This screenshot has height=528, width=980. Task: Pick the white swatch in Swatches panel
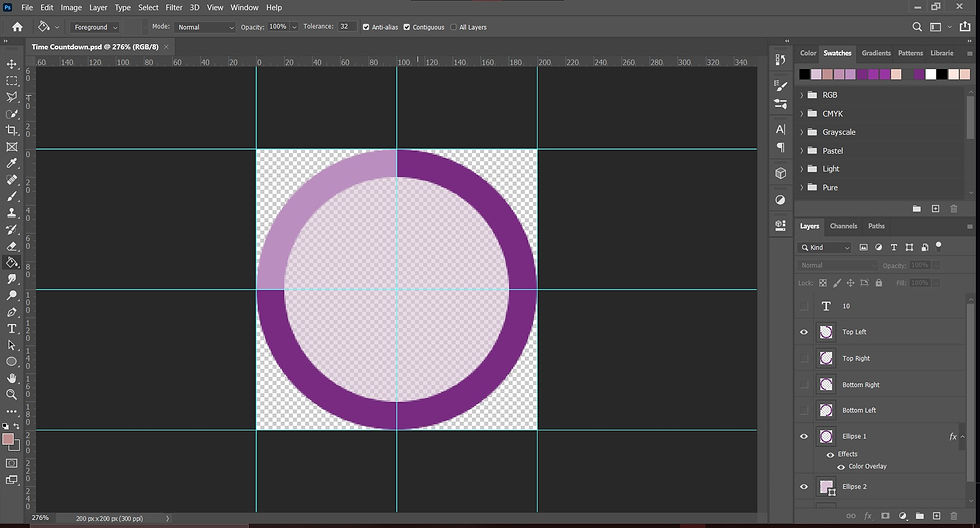(x=931, y=74)
